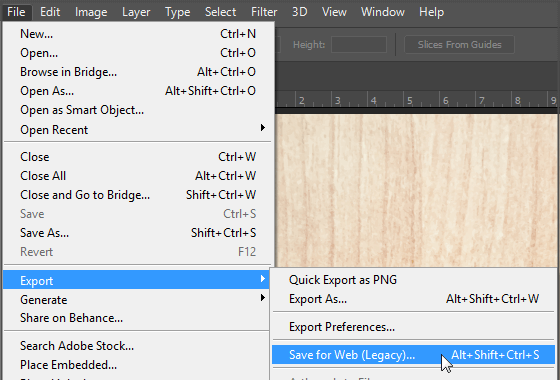Choose Save for Web (Legacy)...

click(x=414, y=355)
